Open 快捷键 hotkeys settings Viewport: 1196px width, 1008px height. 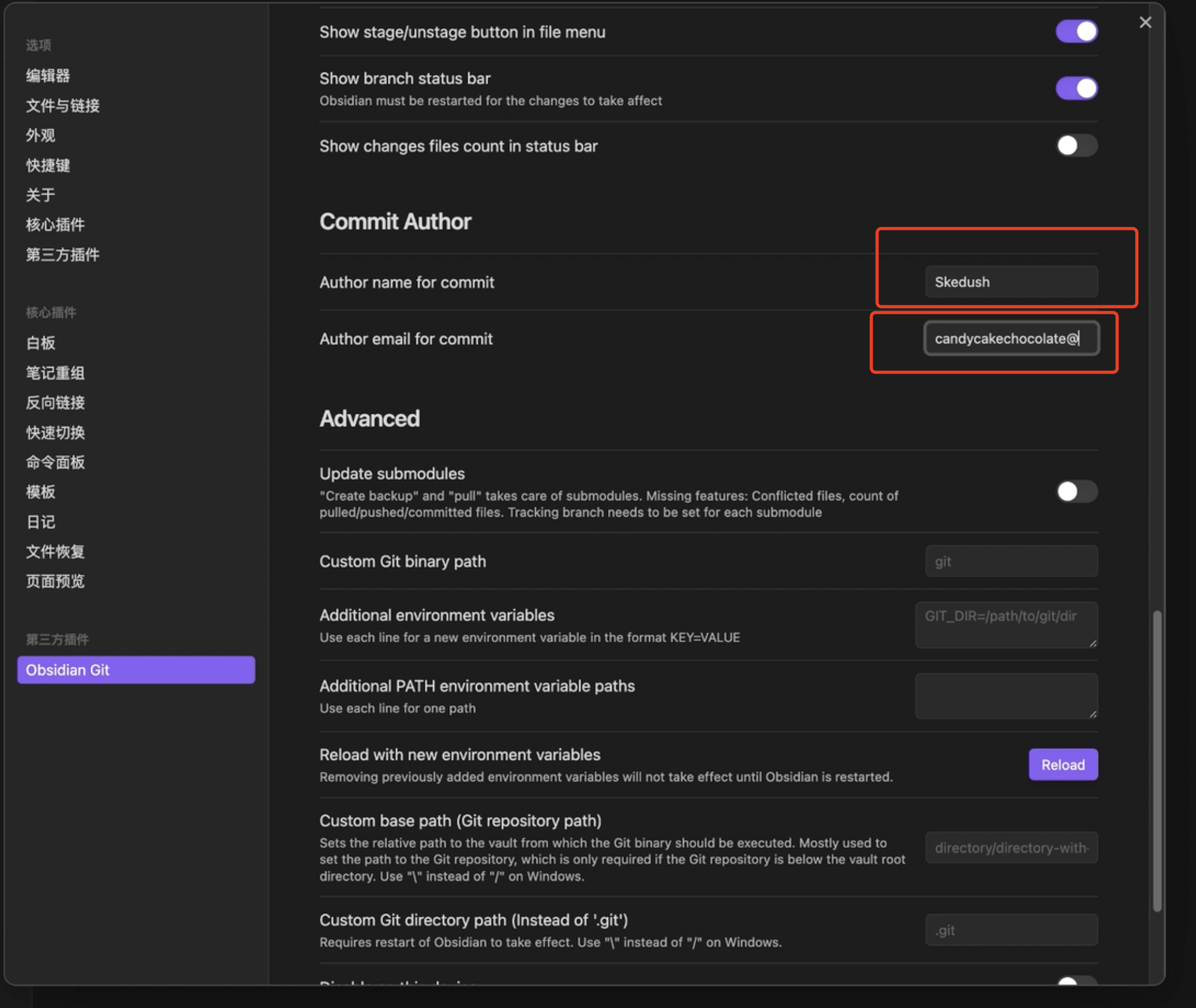click(x=48, y=165)
